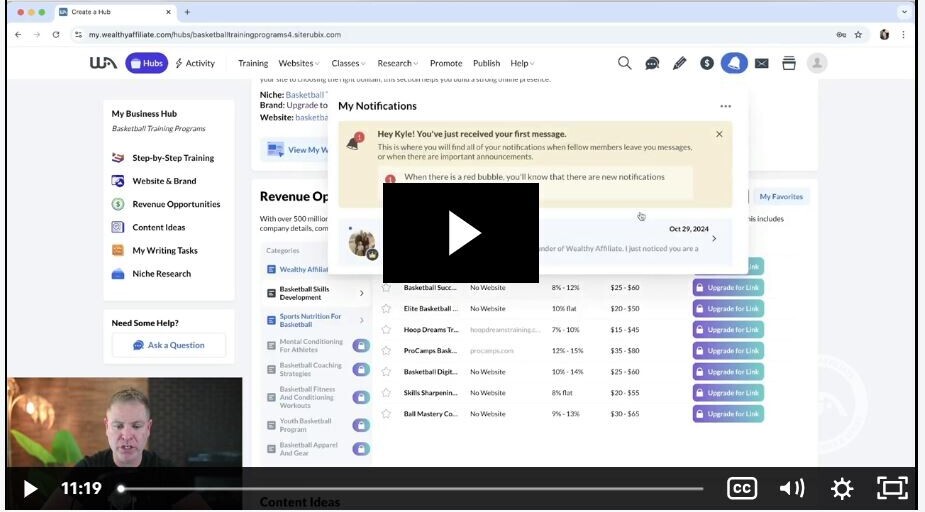Open the Oct 29, 2024 notification arrow
The height and width of the screenshot is (512, 925).
coord(714,239)
